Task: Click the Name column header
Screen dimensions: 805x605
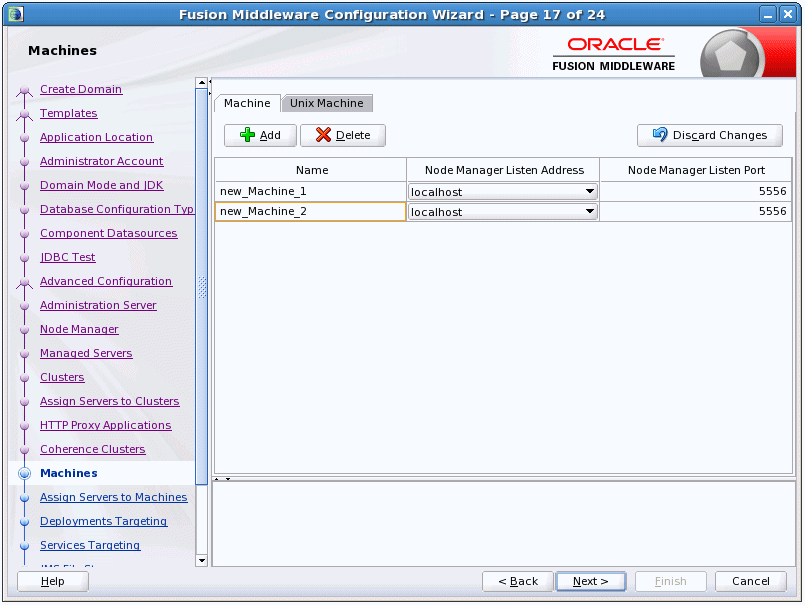Action: [x=311, y=170]
